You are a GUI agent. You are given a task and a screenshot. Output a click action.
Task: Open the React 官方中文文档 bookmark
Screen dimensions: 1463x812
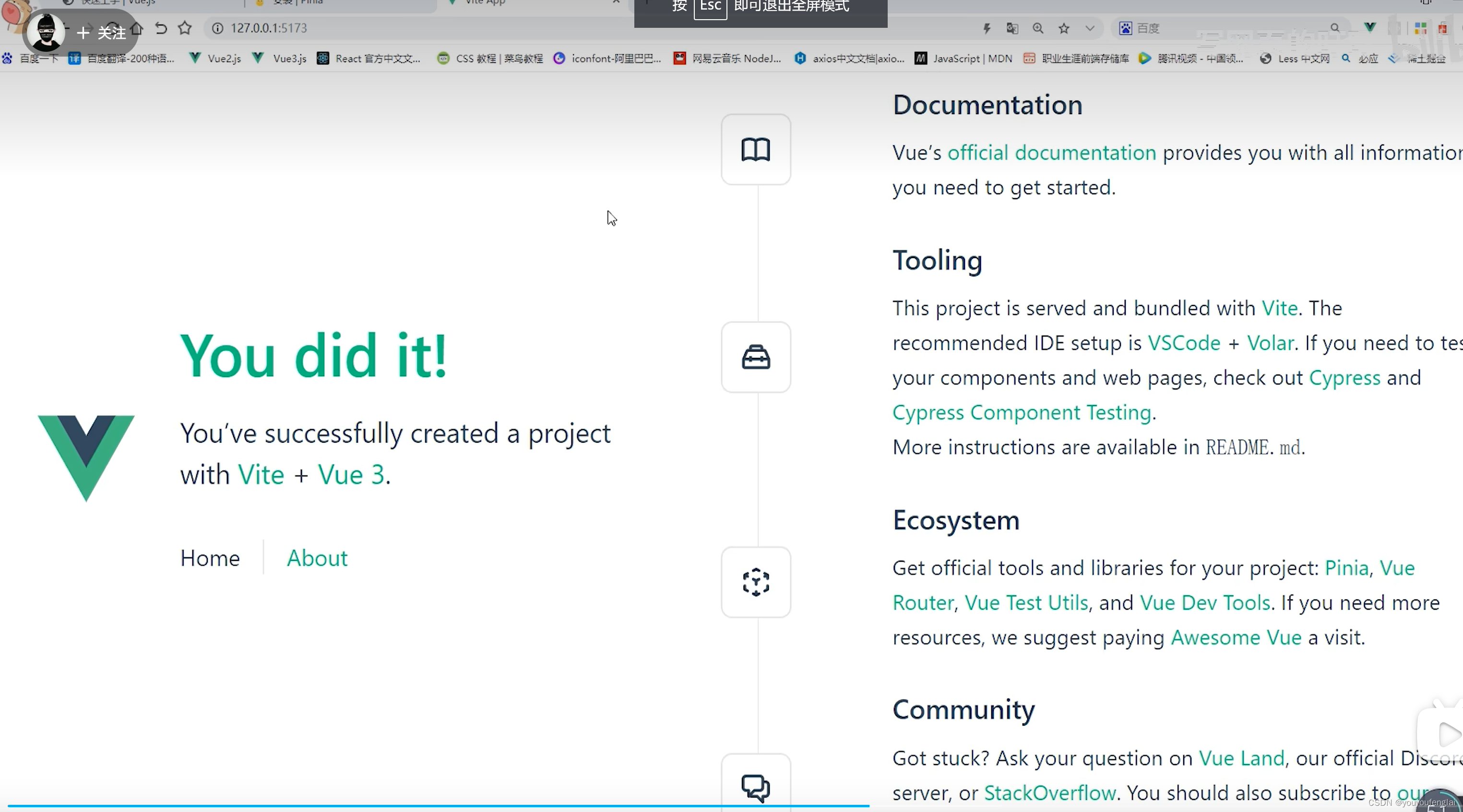pos(369,59)
